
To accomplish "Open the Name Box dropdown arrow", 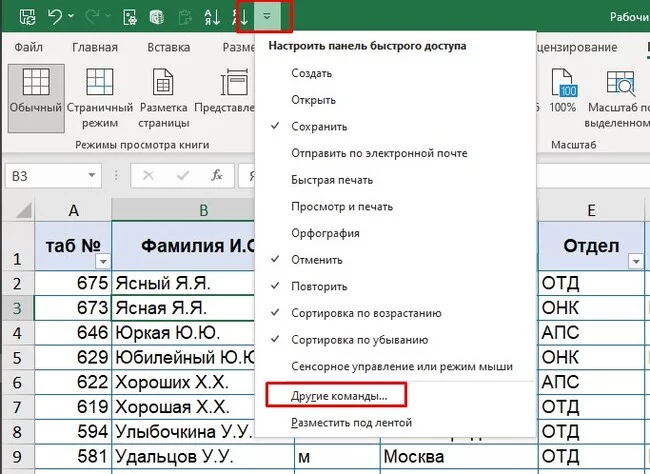I will click(x=92, y=176).
